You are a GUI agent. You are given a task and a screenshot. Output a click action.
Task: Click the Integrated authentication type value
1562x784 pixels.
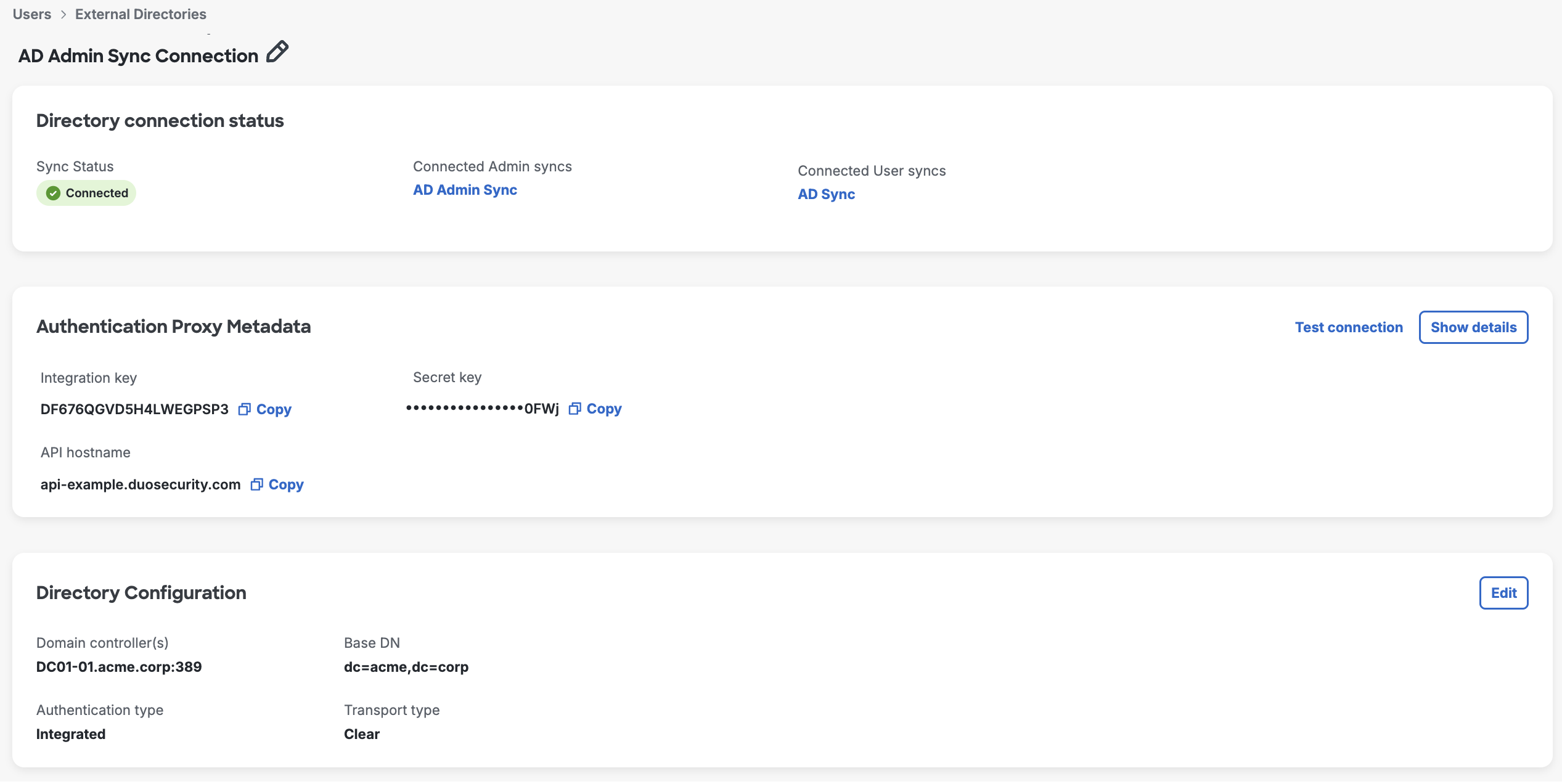[x=71, y=734]
